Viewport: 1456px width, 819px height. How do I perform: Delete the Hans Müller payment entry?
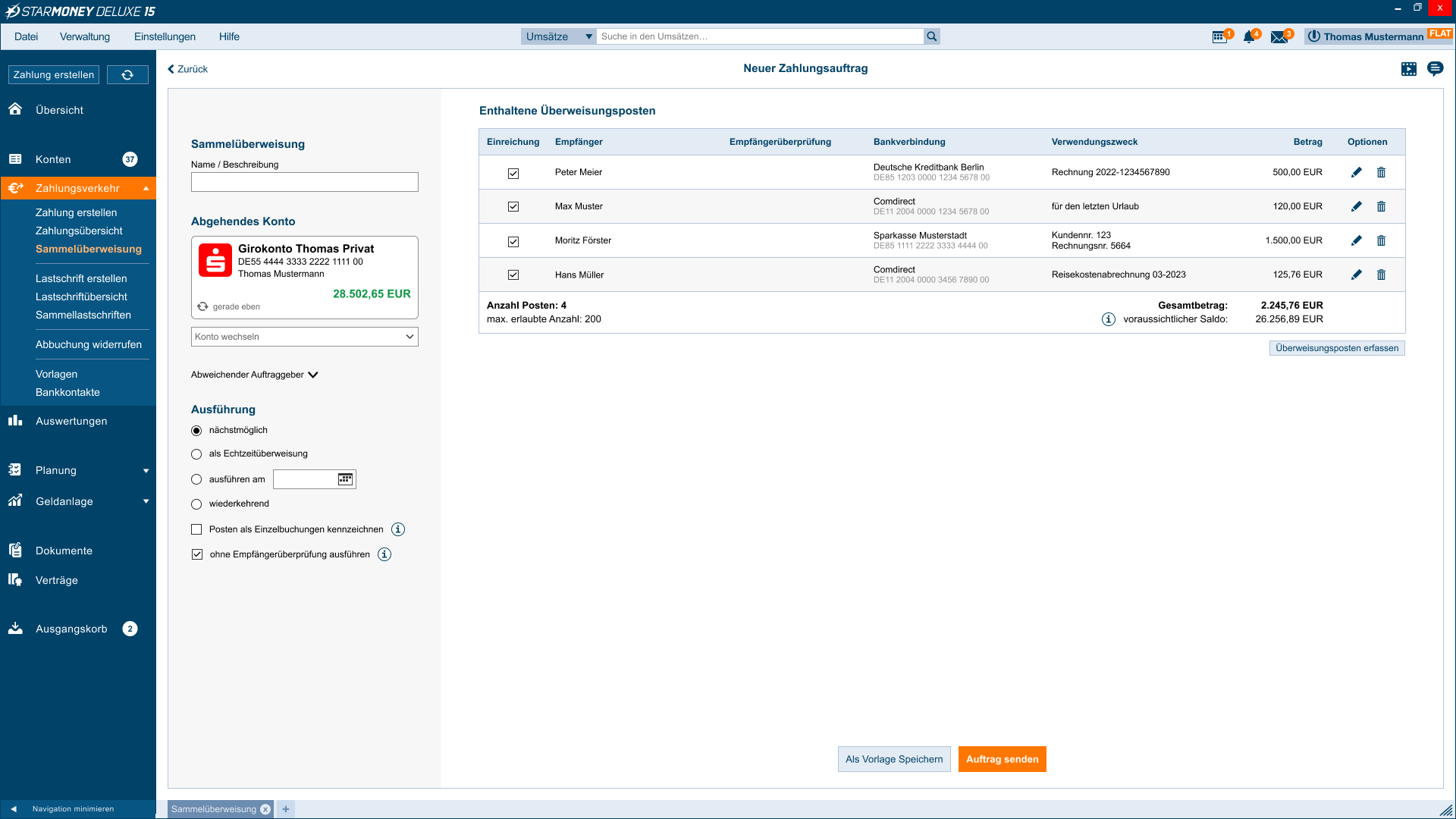1382,275
